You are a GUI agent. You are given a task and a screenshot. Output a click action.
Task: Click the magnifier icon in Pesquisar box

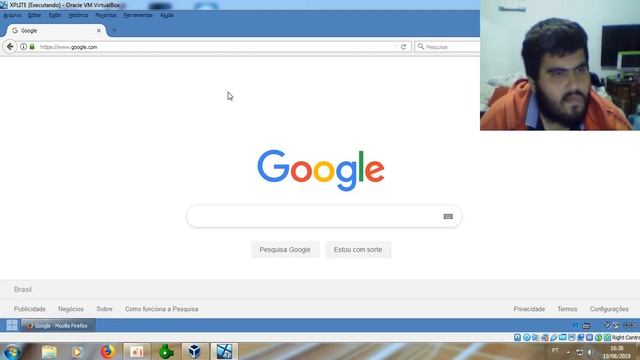point(420,47)
